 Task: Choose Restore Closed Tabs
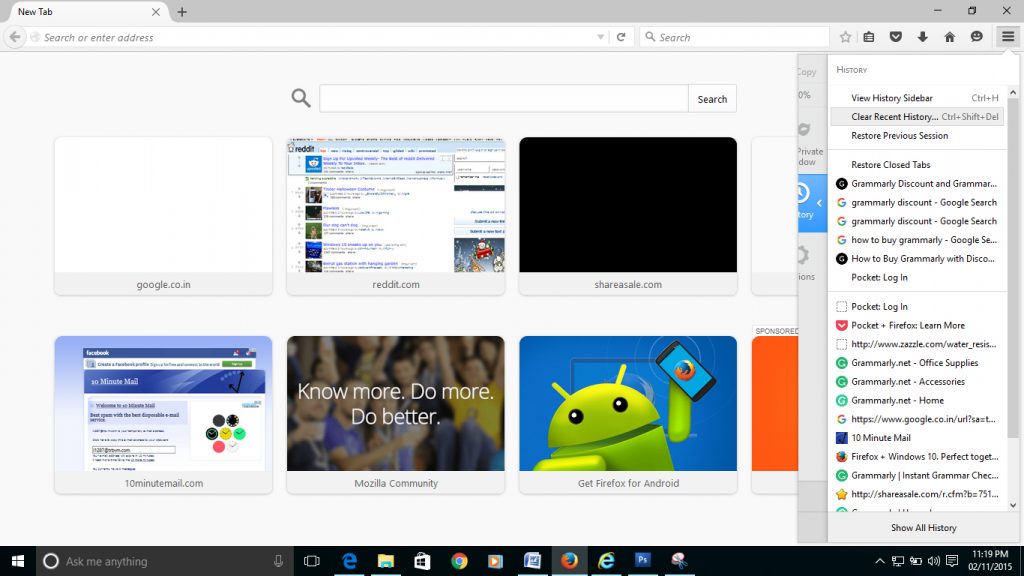point(918,165)
